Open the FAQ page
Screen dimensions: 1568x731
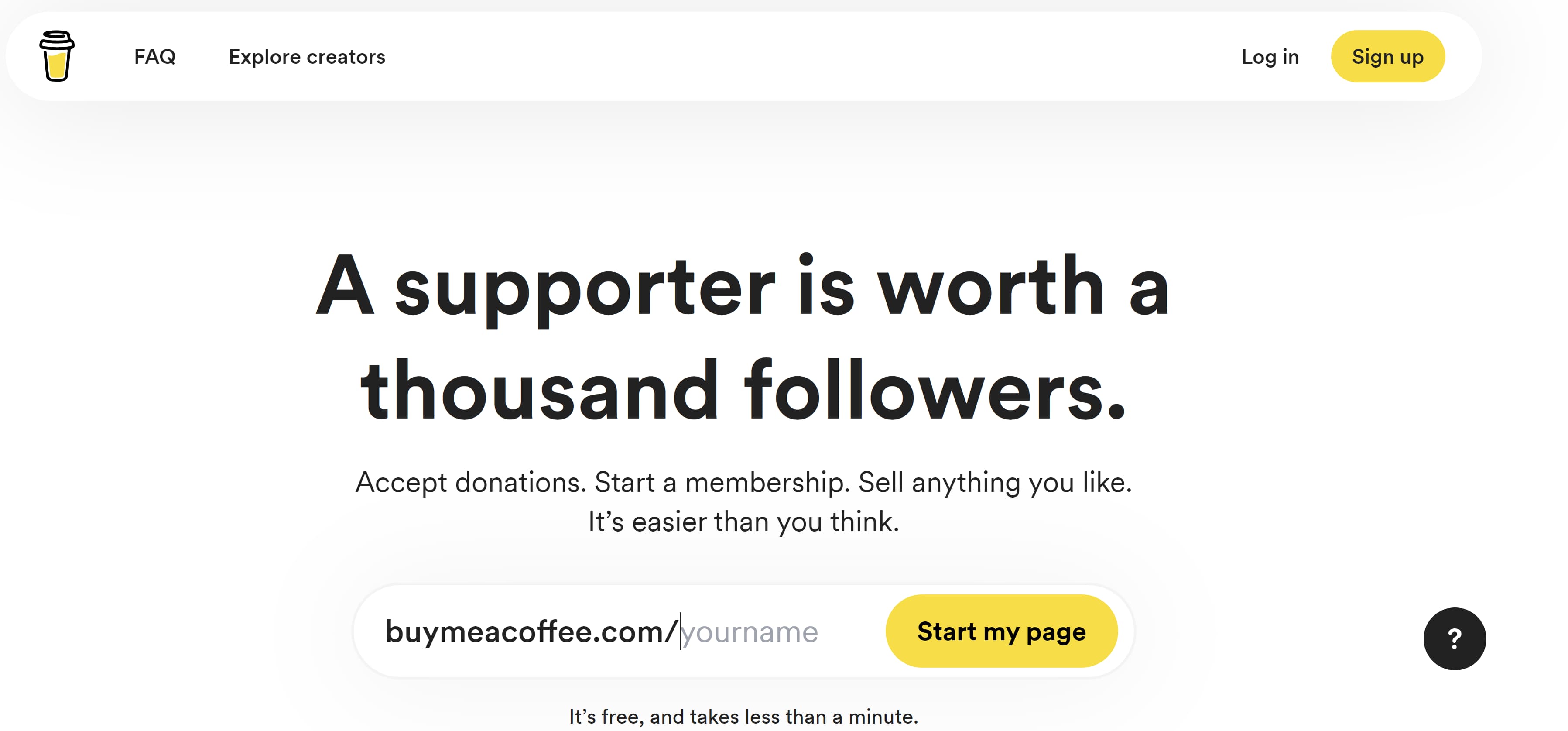click(154, 57)
